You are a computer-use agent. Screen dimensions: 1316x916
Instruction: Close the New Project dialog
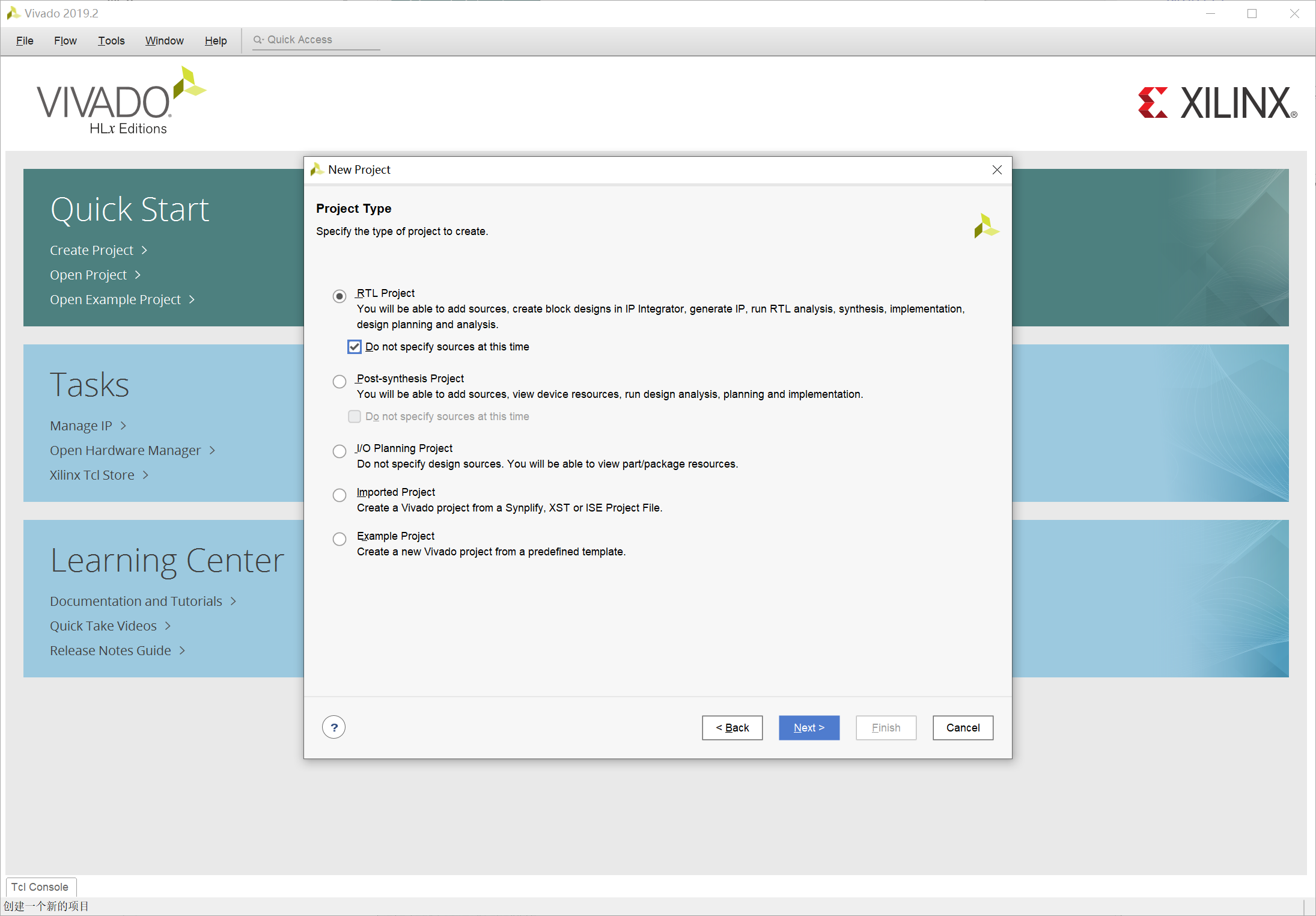click(x=997, y=170)
